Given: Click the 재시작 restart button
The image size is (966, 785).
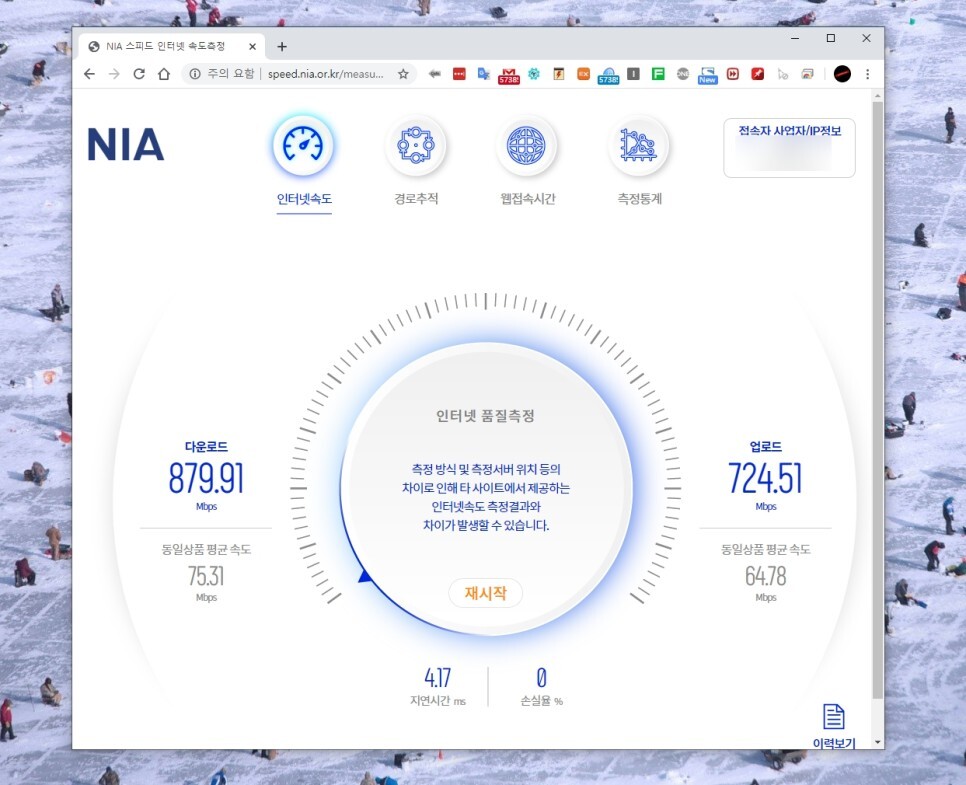Looking at the screenshot, I should (x=485, y=593).
